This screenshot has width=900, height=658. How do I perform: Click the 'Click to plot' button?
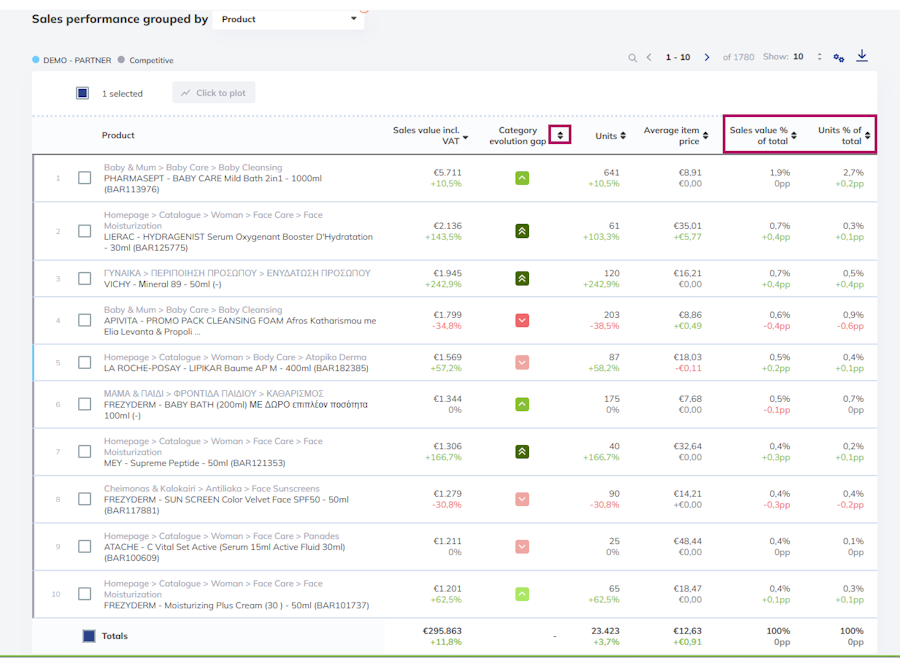tap(214, 92)
